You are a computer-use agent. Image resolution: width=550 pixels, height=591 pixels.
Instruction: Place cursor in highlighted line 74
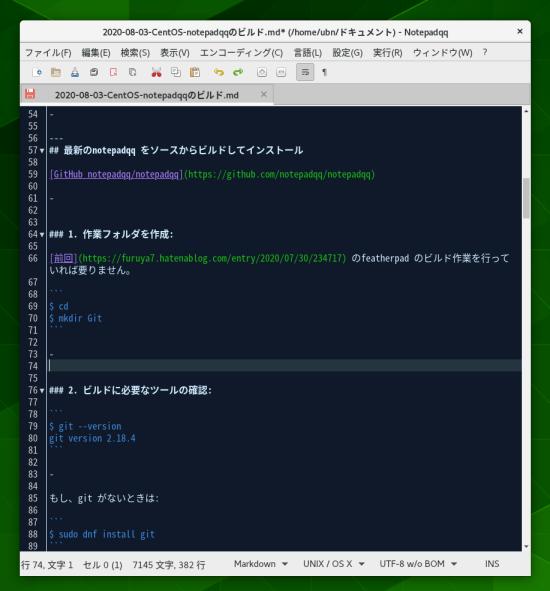click(285, 366)
